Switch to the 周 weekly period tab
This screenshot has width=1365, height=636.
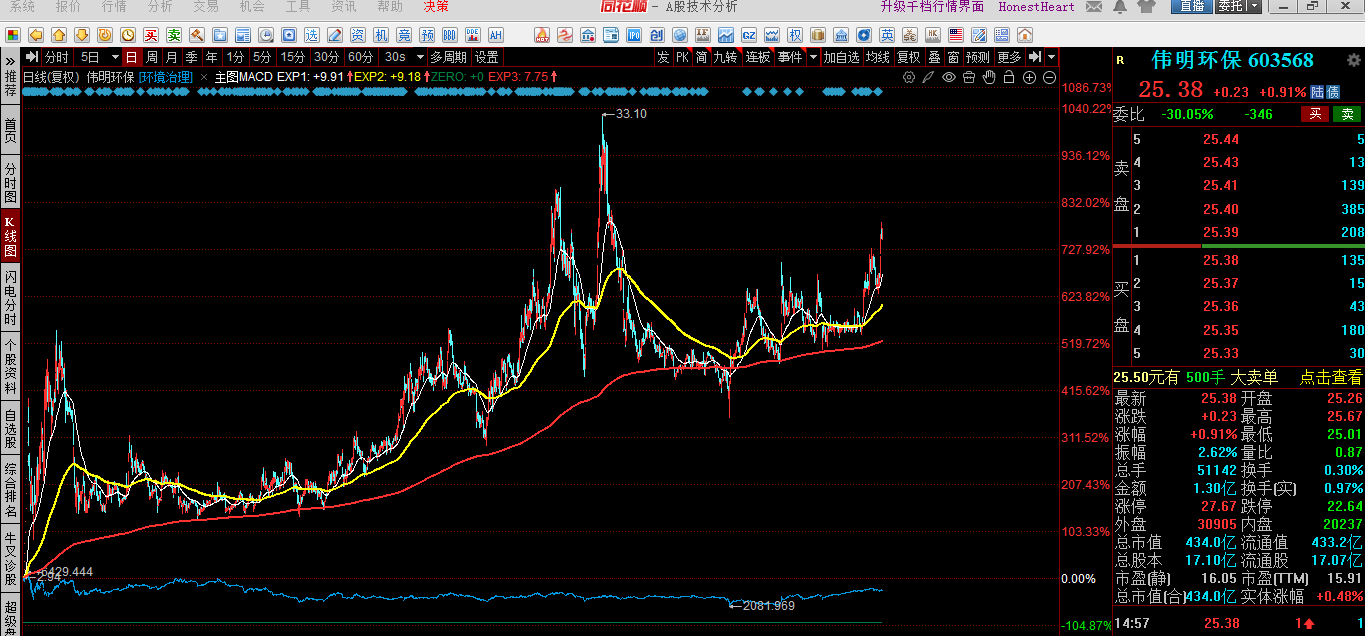coord(151,57)
